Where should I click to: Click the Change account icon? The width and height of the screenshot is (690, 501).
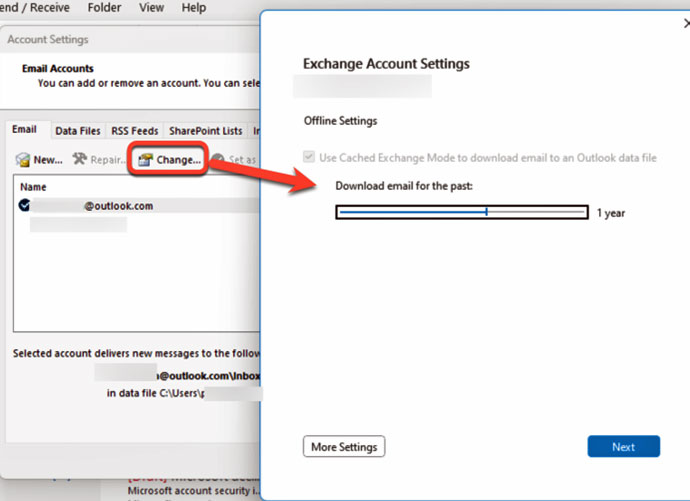coord(145,160)
